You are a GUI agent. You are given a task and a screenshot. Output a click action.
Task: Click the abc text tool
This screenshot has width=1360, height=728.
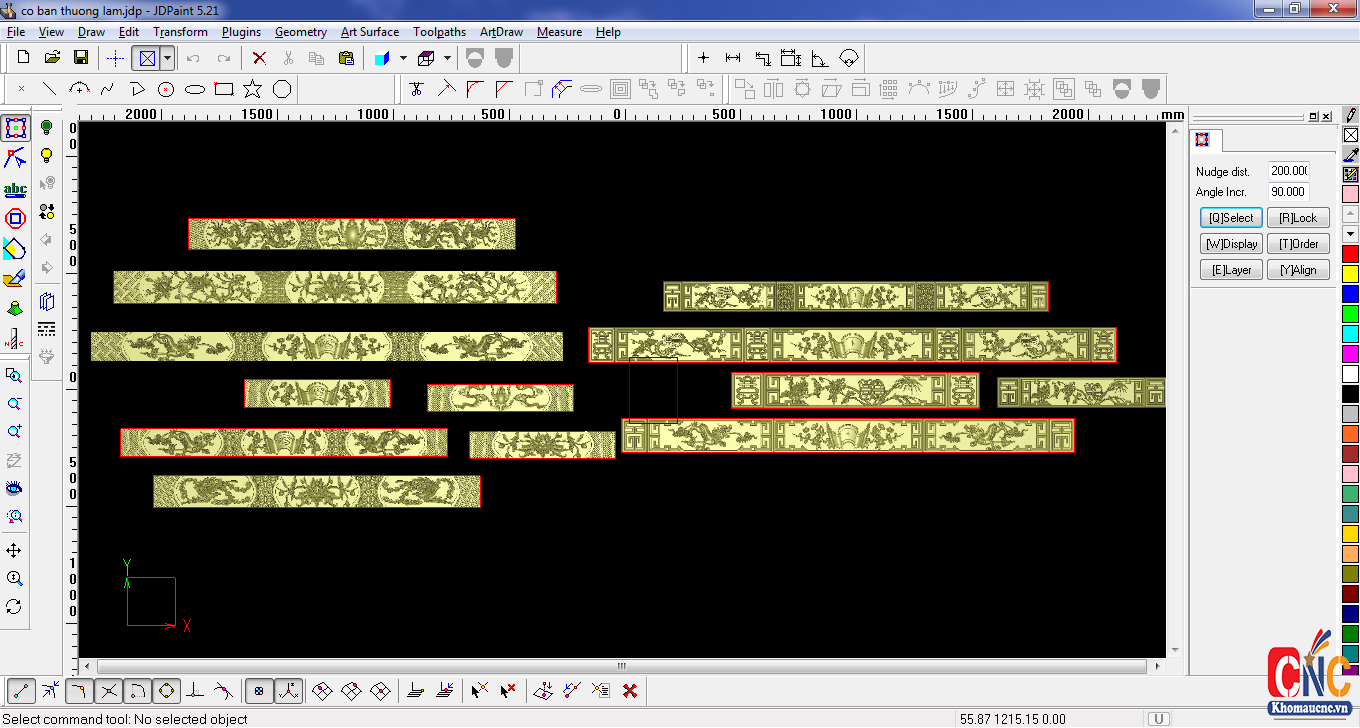pyautogui.click(x=15, y=190)
